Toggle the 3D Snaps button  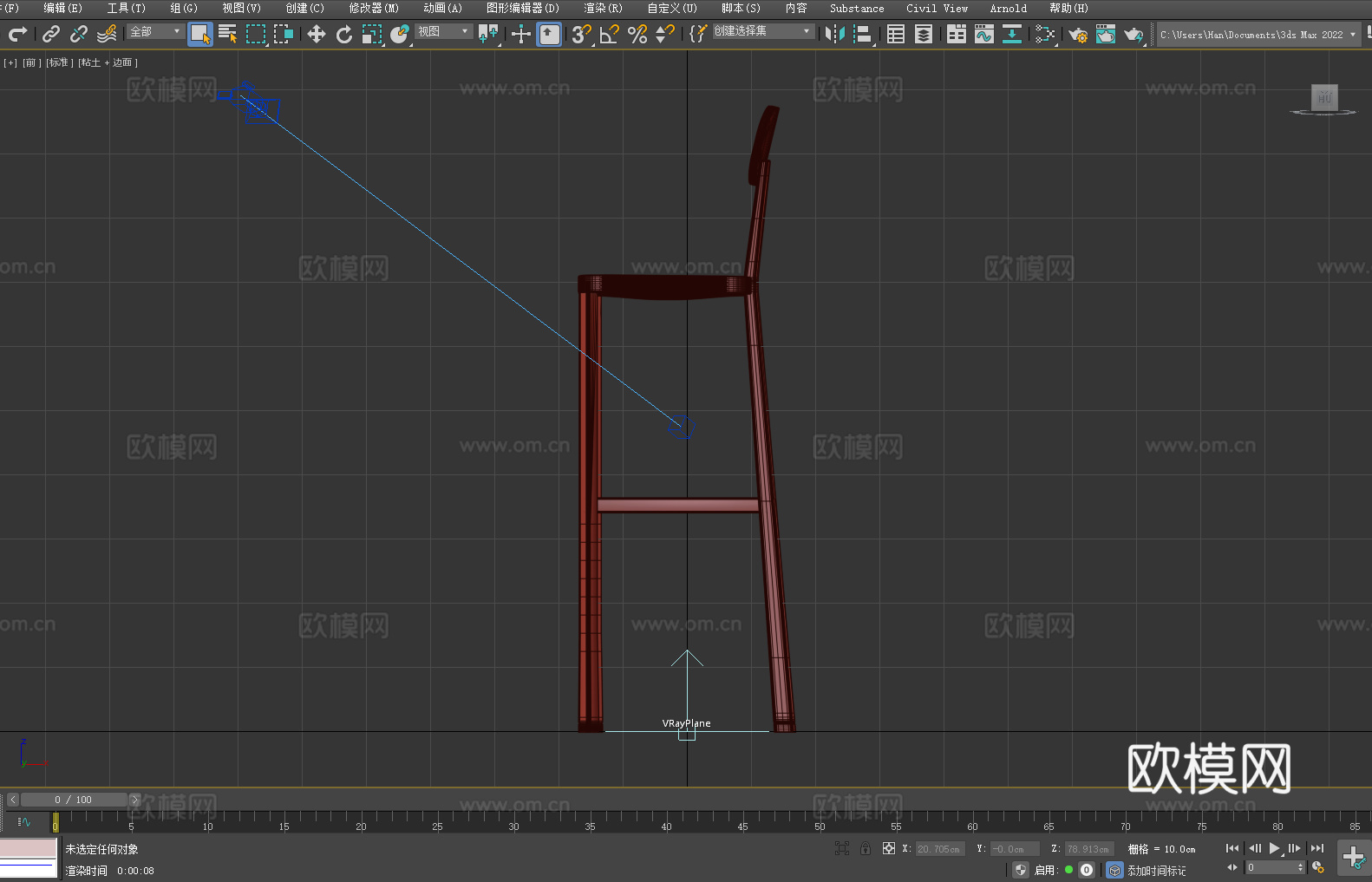tap(582, 34)
